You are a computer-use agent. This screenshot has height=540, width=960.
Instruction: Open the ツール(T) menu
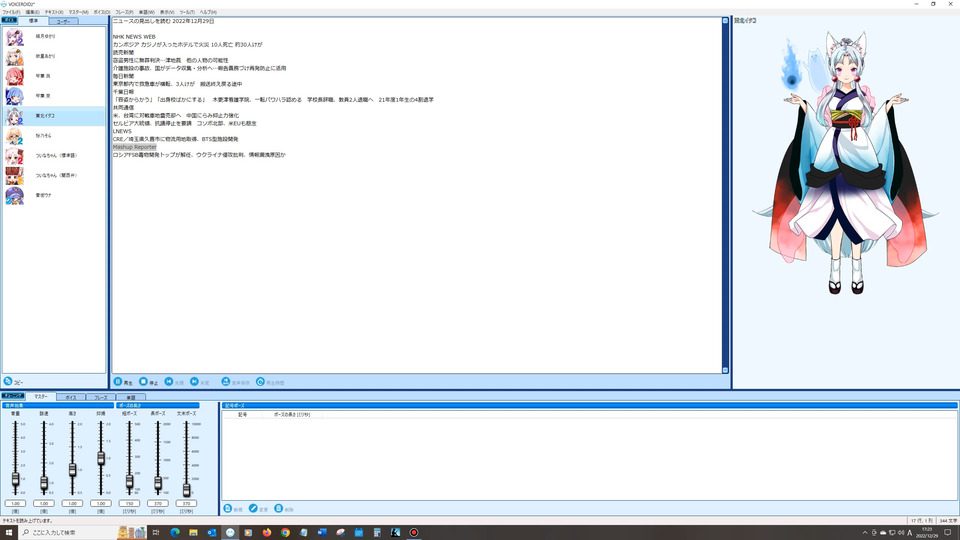coord(187,12)
